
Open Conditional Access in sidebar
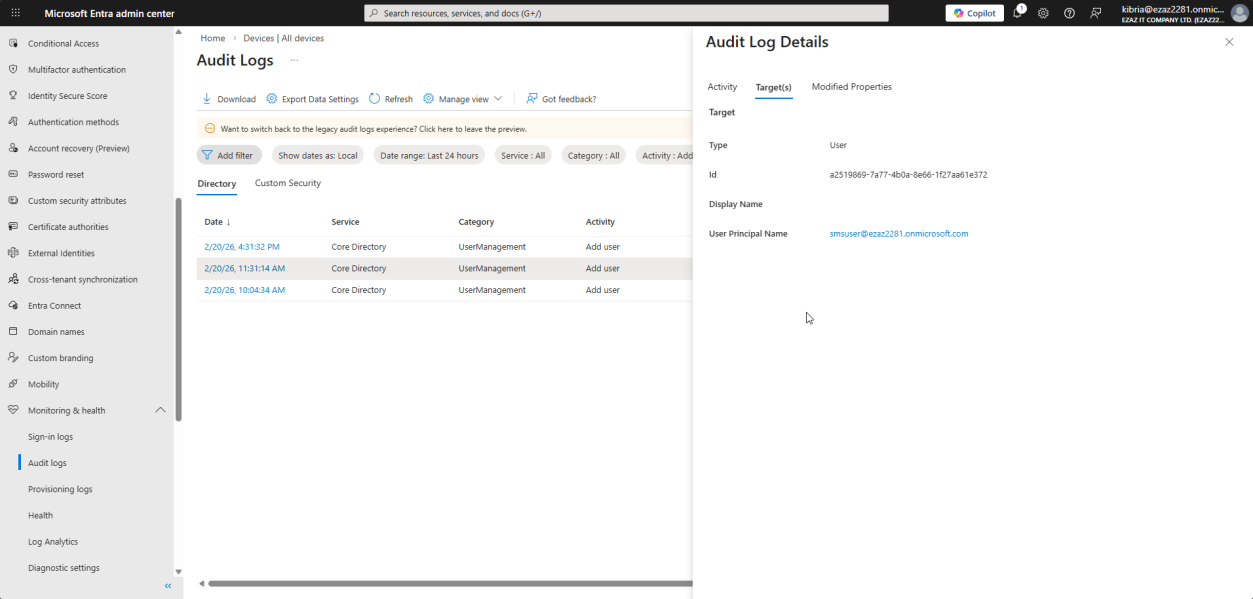[x=63, y=44]
